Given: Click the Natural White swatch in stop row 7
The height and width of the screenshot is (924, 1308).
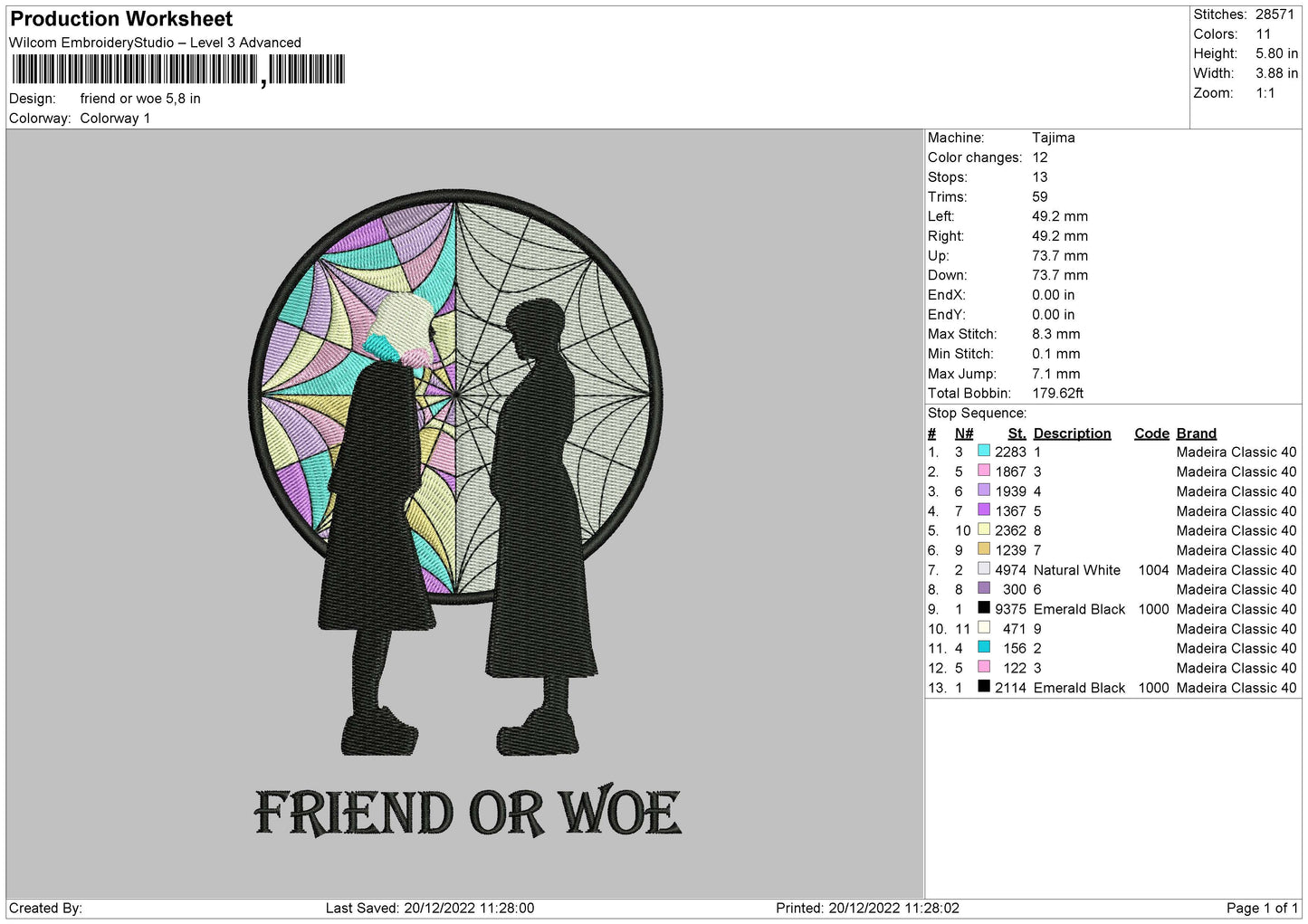Looking at the screenshot, I should pos(984,568).
